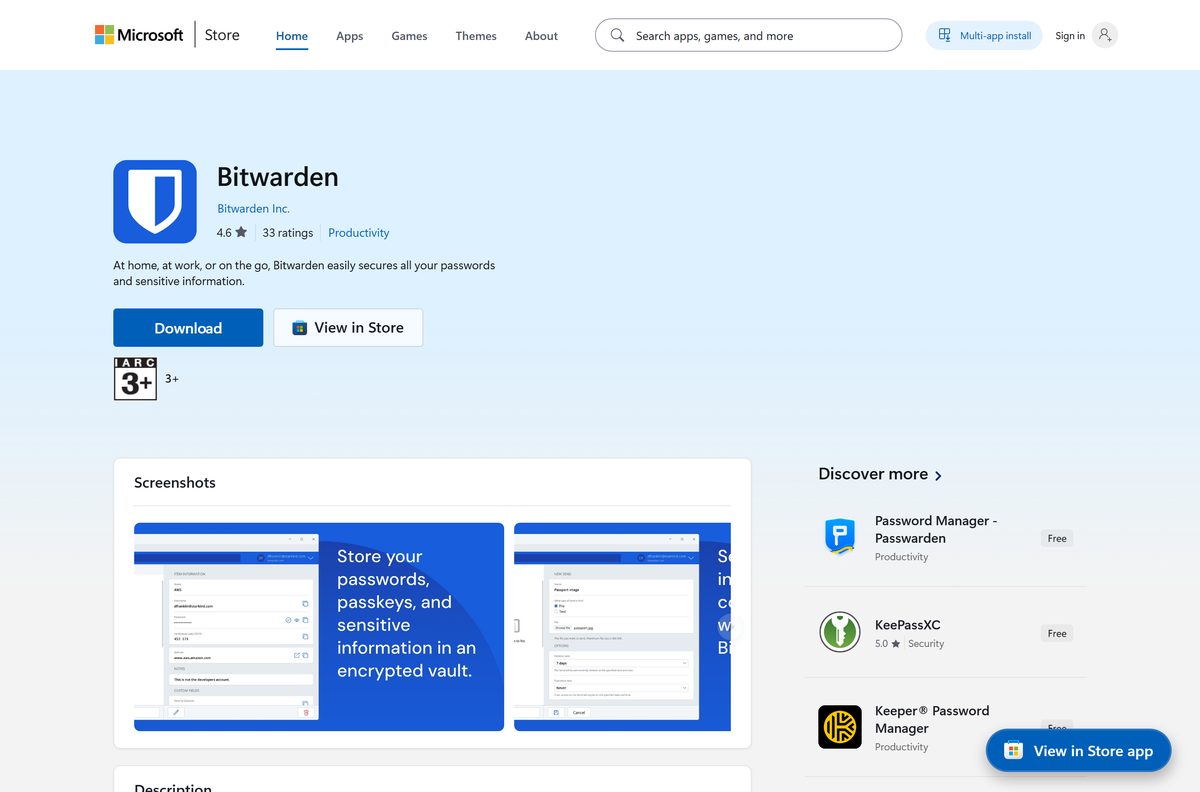Select the Home tab
This screenshot has height=792, width=1200.
coord(292,36)
